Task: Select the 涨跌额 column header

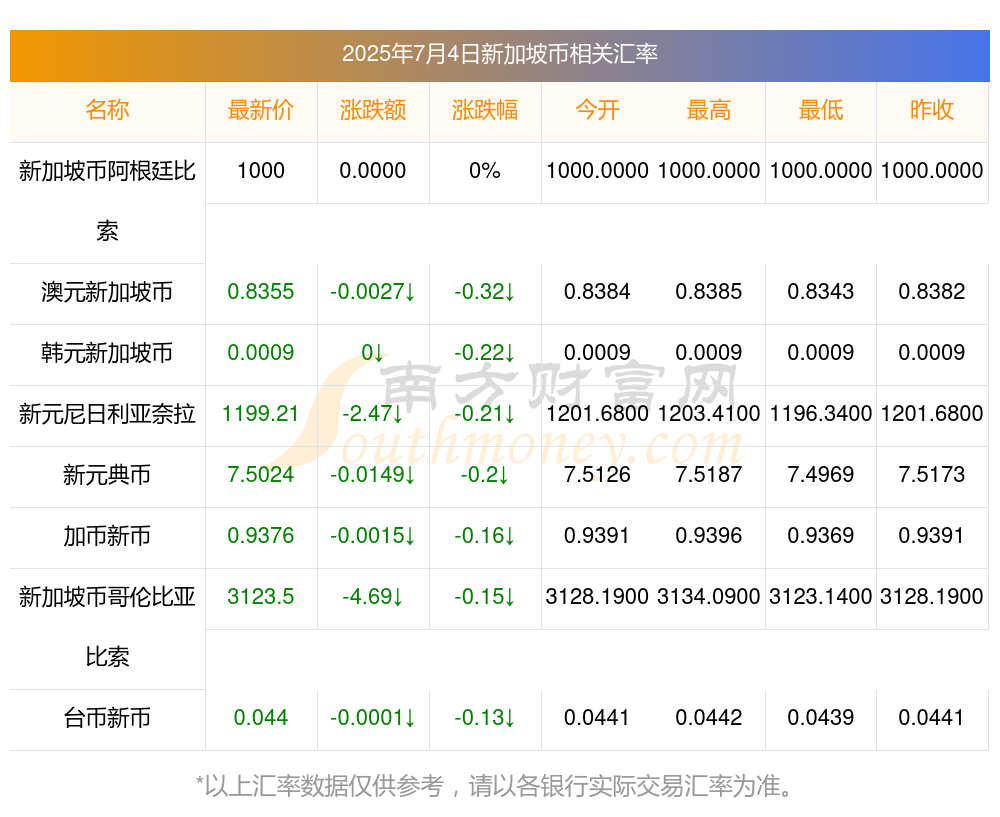Action: (x=372, y=110)
